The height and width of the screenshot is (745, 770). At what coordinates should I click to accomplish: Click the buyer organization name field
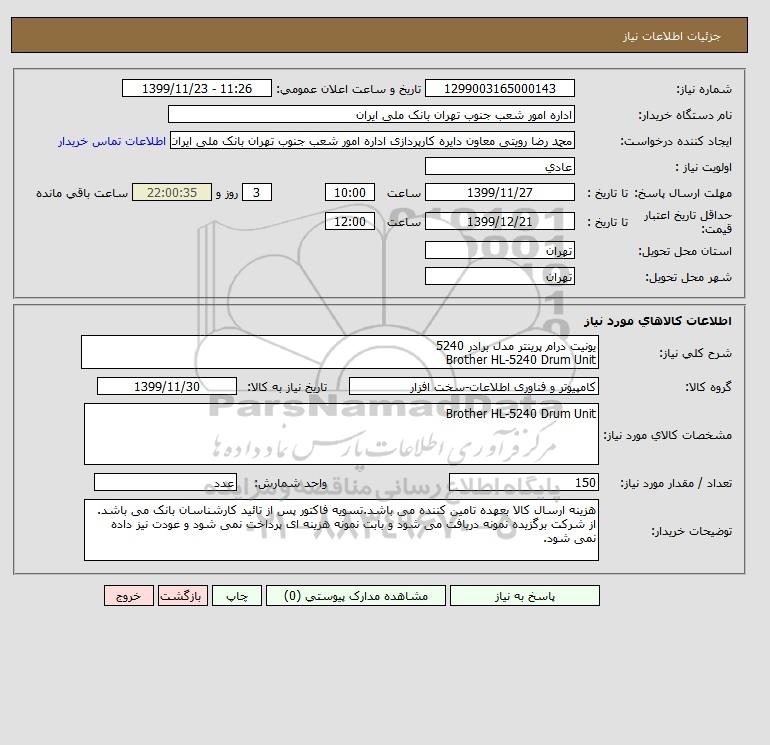point(371,114)
